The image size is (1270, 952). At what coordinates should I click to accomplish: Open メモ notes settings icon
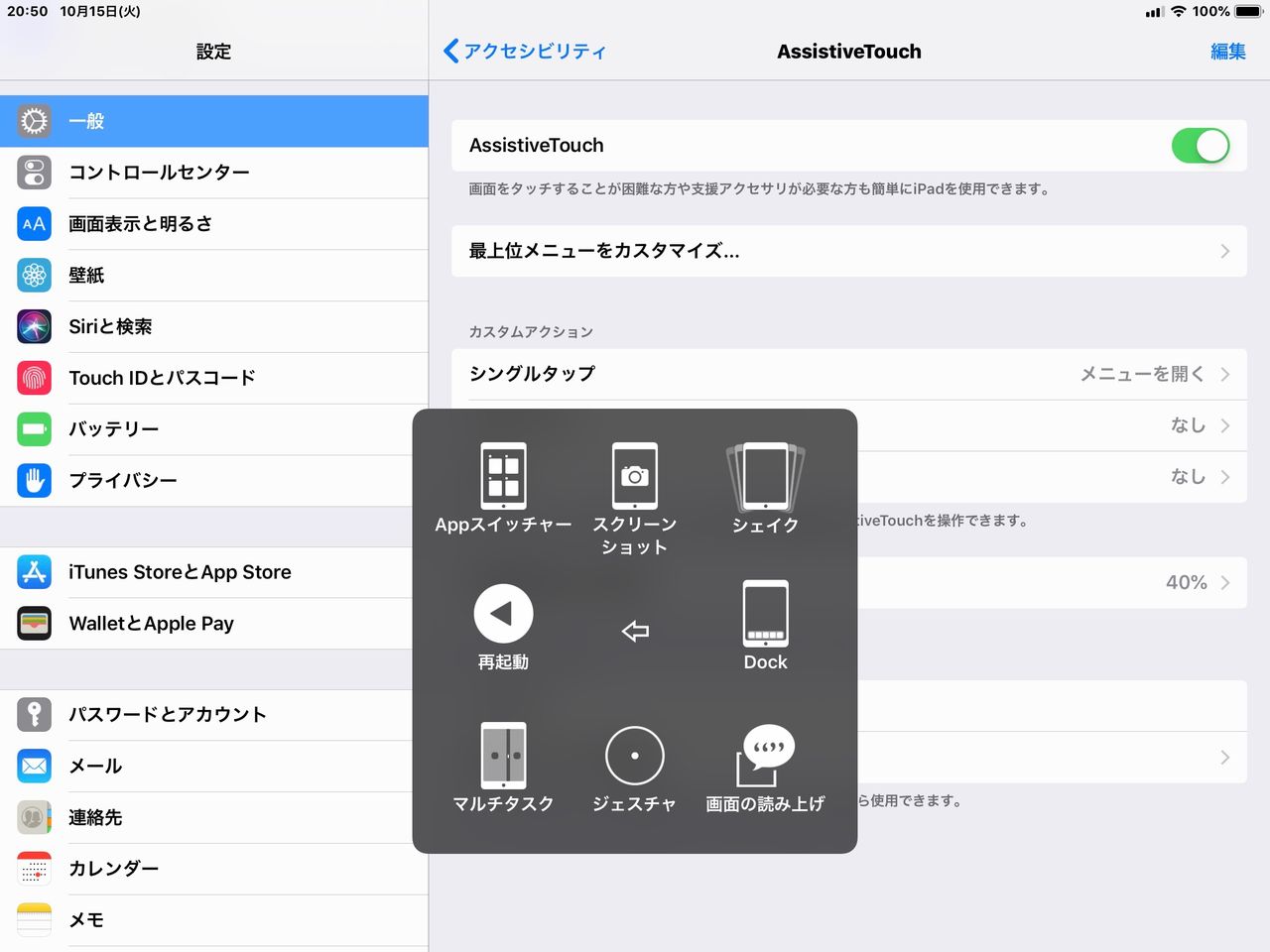(x=35, y=920)
